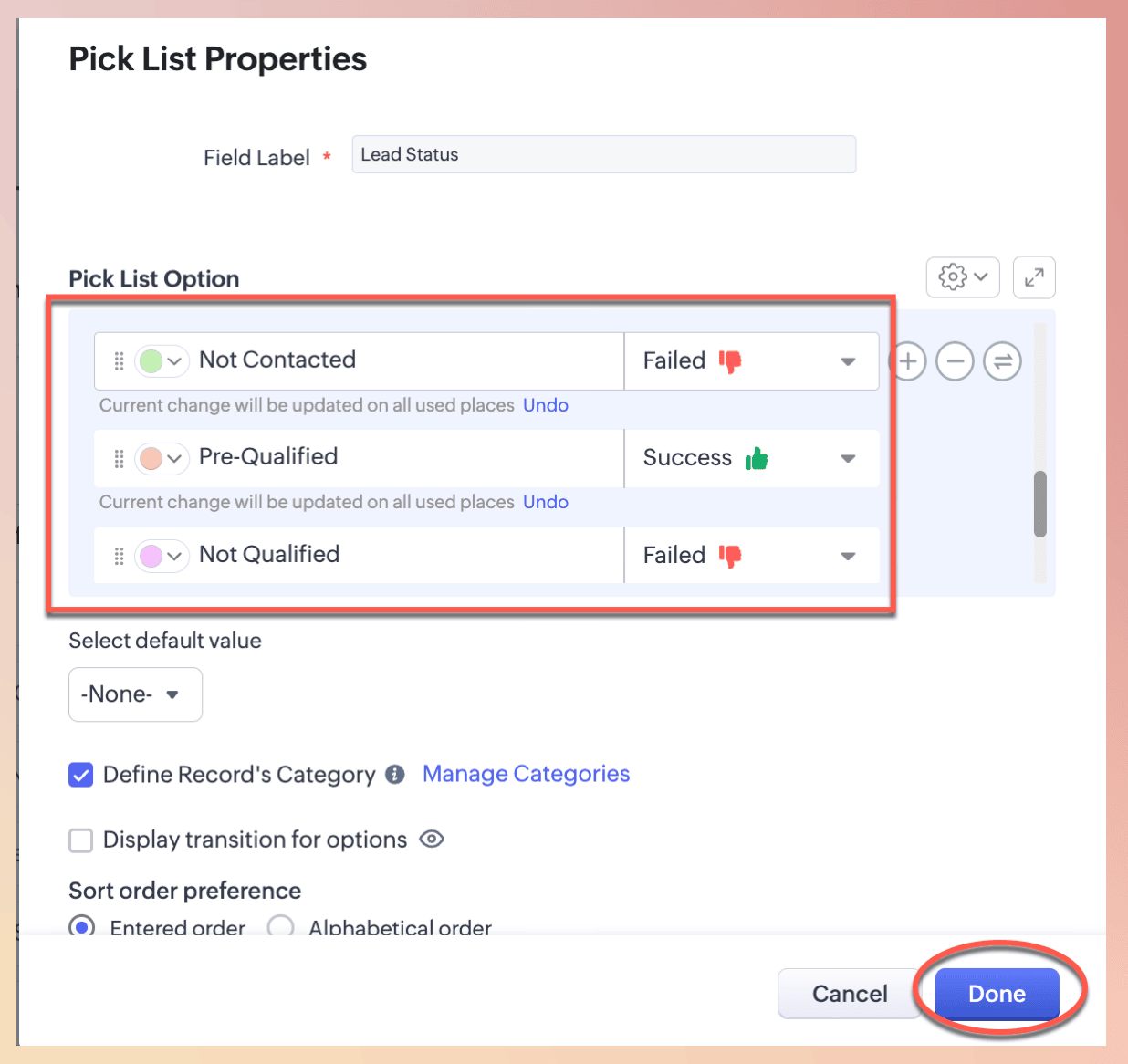Click the Cancel button

(x=849, y=993)
